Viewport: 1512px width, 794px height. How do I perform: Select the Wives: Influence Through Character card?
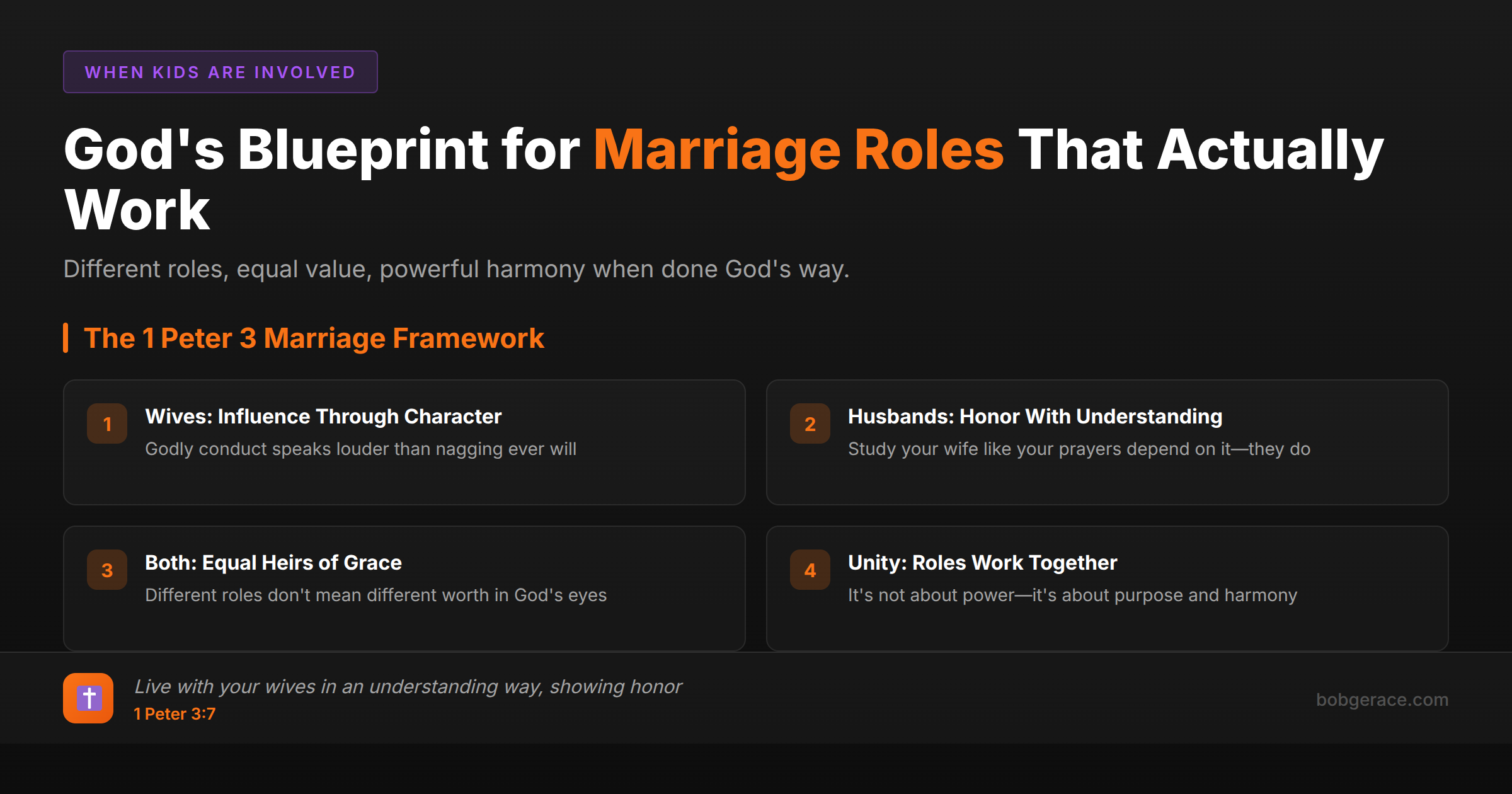403,441
